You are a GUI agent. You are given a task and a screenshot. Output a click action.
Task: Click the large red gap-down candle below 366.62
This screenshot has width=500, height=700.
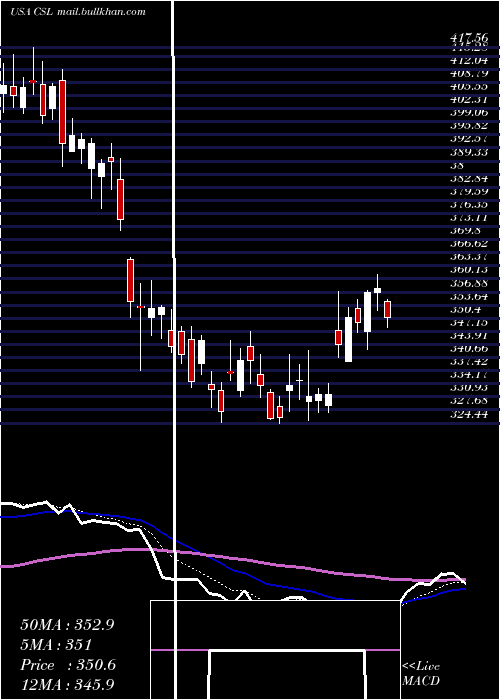click(x=130, y=280)
